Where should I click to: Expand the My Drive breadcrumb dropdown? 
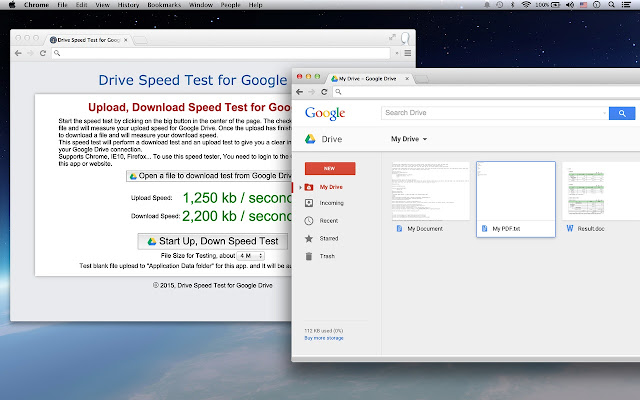click(409, 139)
